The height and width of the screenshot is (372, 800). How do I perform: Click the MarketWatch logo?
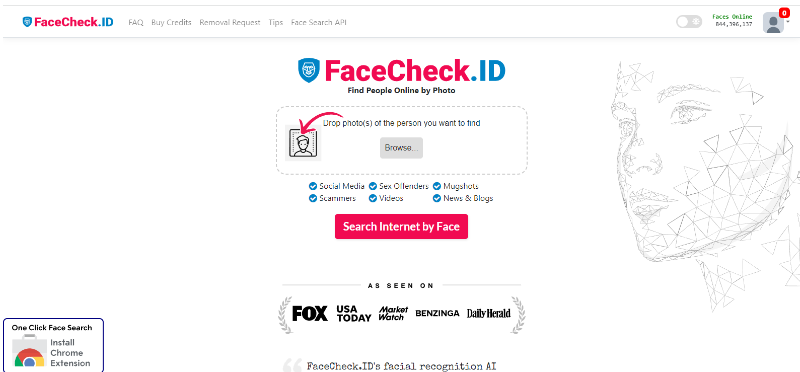pos(393,313)
